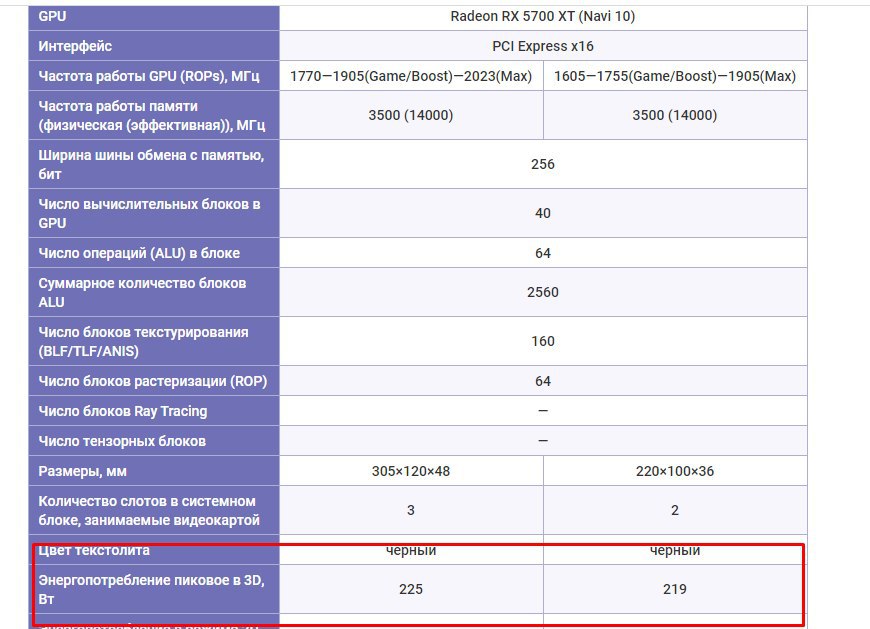Select 'Radeon RX 5700 XT (Navi 10)' cell
This screenshot has width=870, height=629.
point(543,17)
